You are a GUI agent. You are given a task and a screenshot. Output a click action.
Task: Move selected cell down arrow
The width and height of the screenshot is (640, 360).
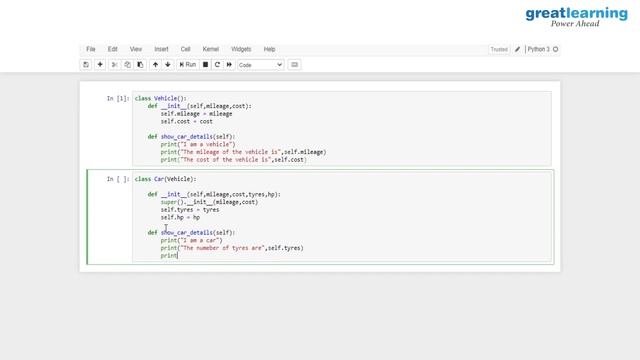pyautogui.click(x=168, y=64)
